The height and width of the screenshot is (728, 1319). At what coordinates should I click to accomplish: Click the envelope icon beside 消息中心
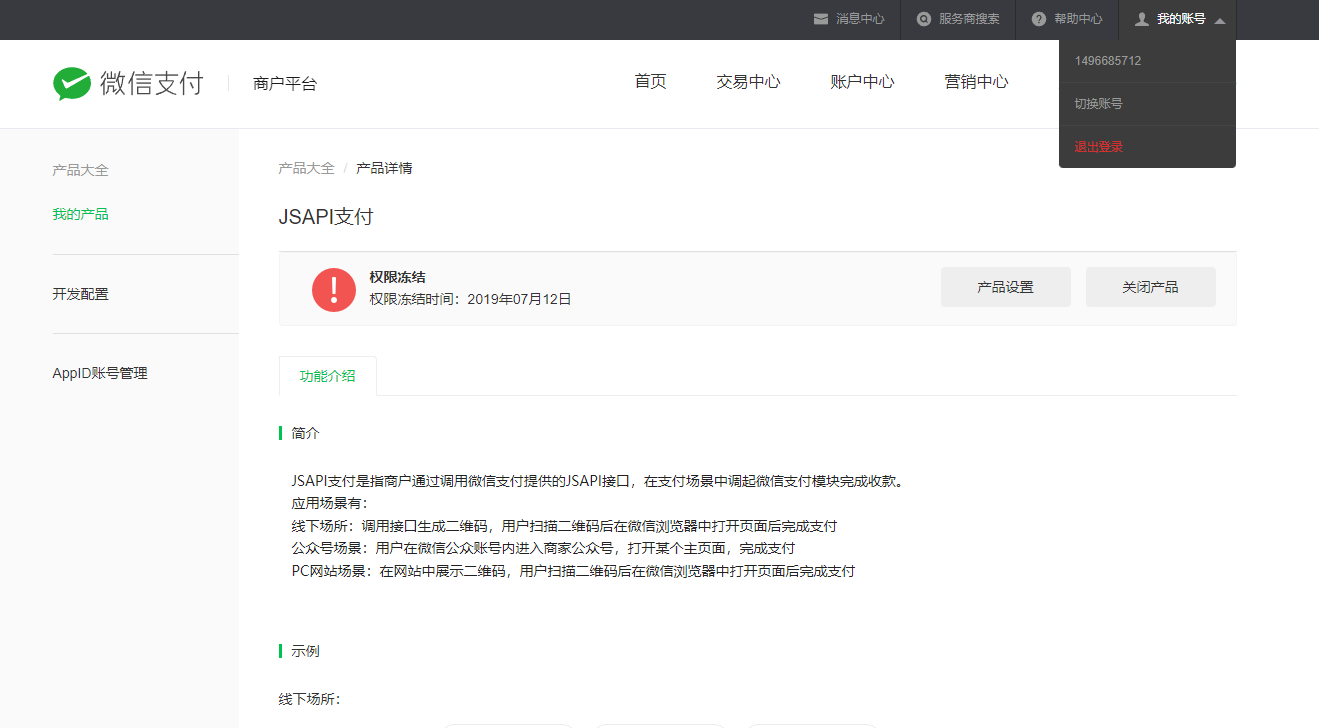click(x=821, y=19)
